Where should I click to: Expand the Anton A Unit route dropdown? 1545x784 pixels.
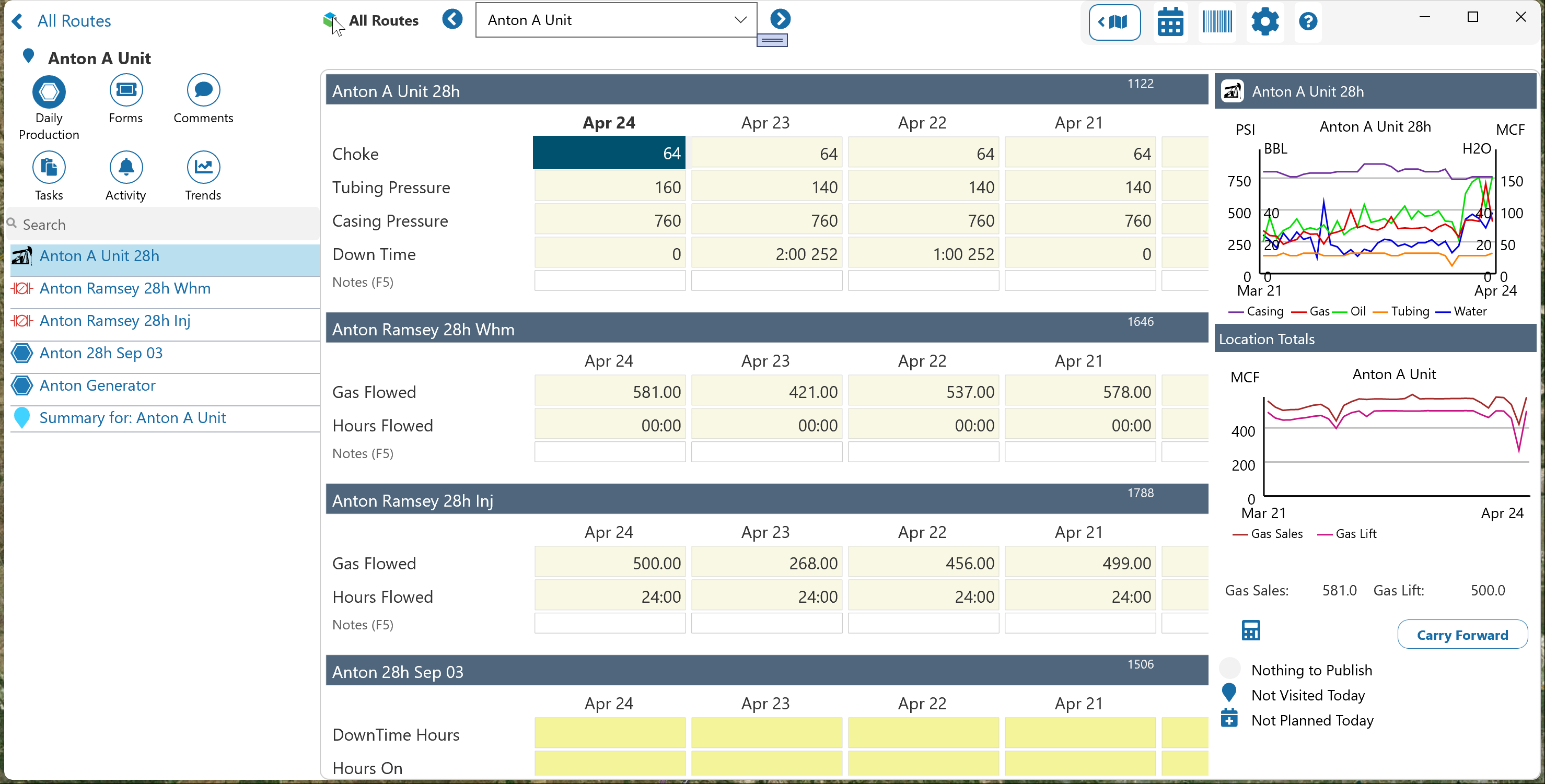[740, 20]
